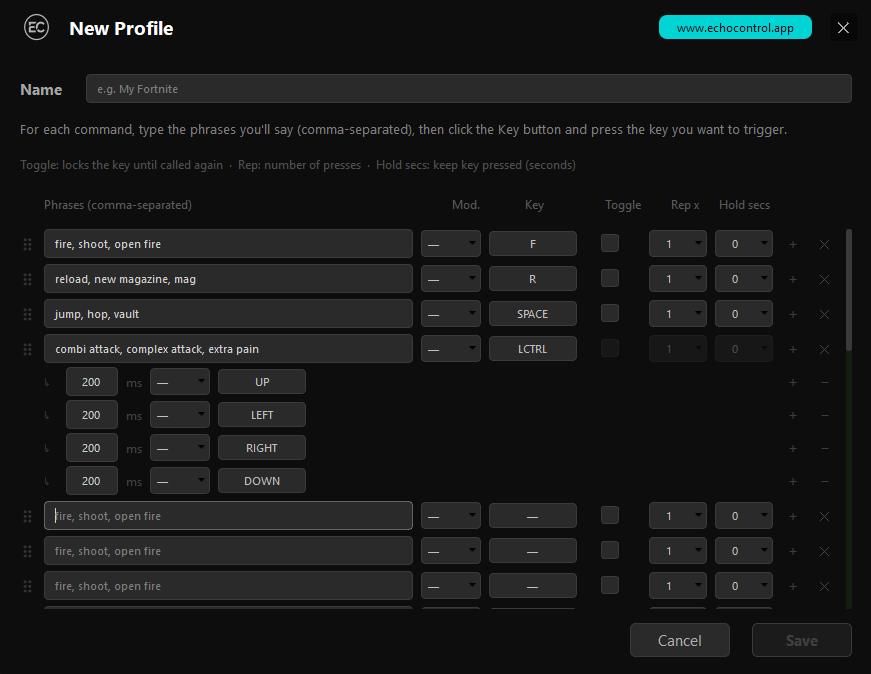This screenshot has width=871, height=674.
Task: Click the R key button
Action: tap(533, 279)
